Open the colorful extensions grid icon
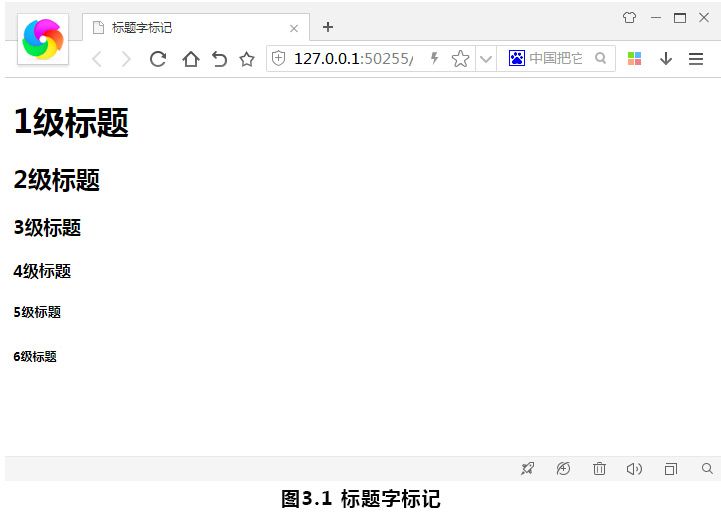721x514 pixels. pyautogui.click(x=634, y=58)
